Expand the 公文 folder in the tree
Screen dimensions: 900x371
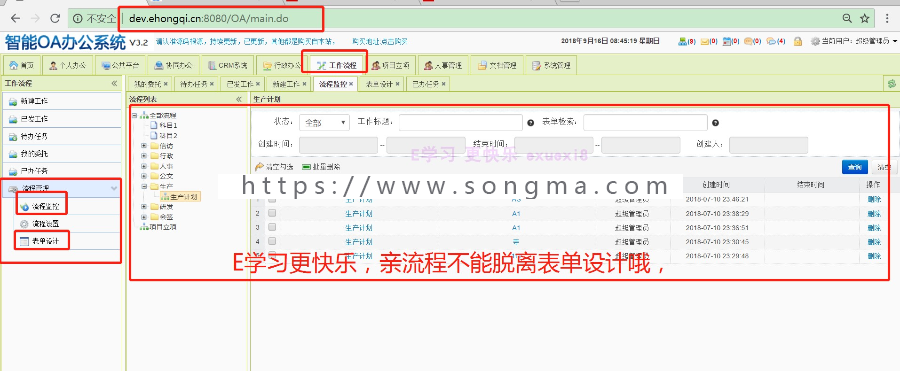143,176
